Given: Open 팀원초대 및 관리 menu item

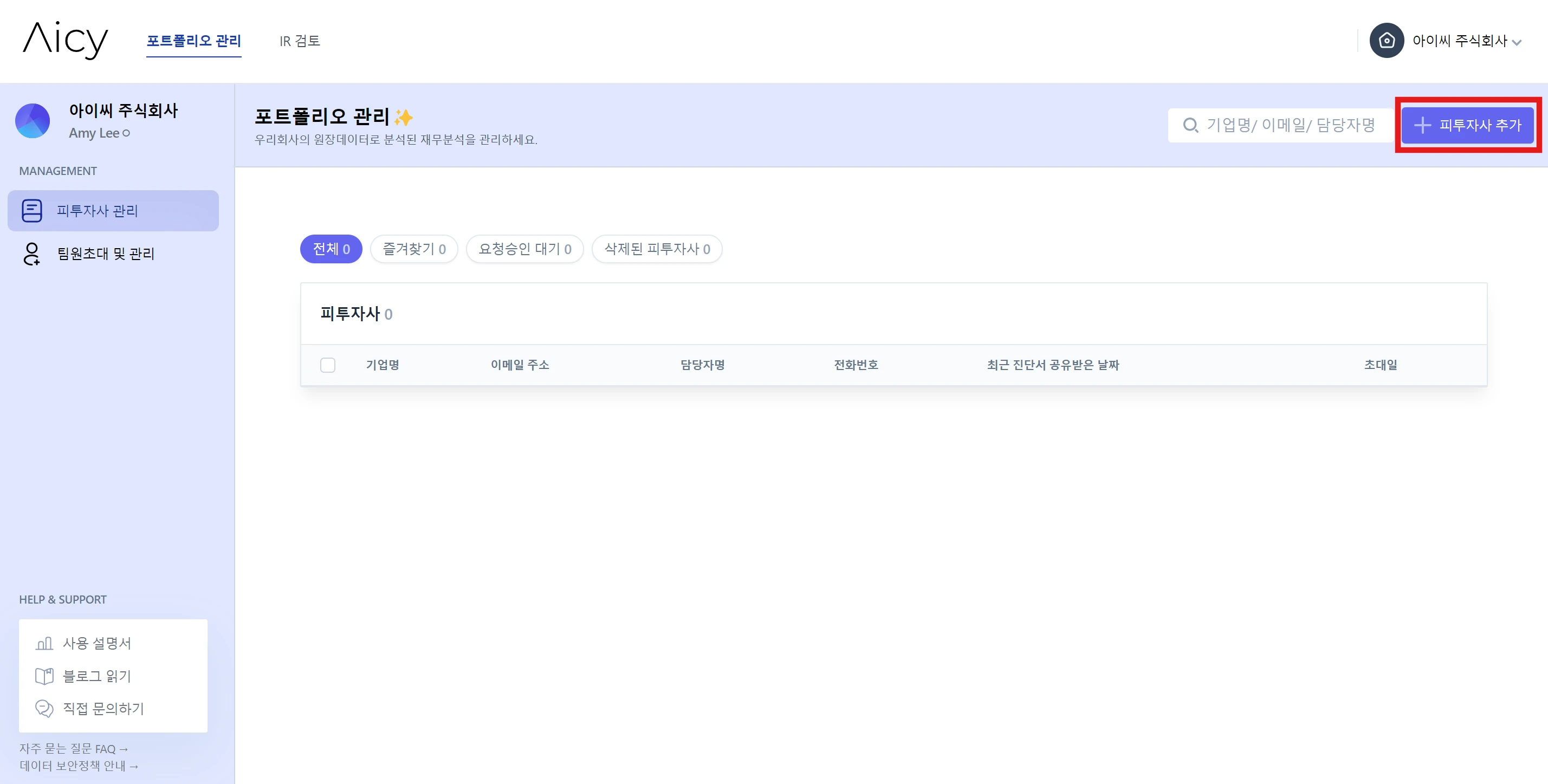Looking at the screenshot, I should point(105,254).
